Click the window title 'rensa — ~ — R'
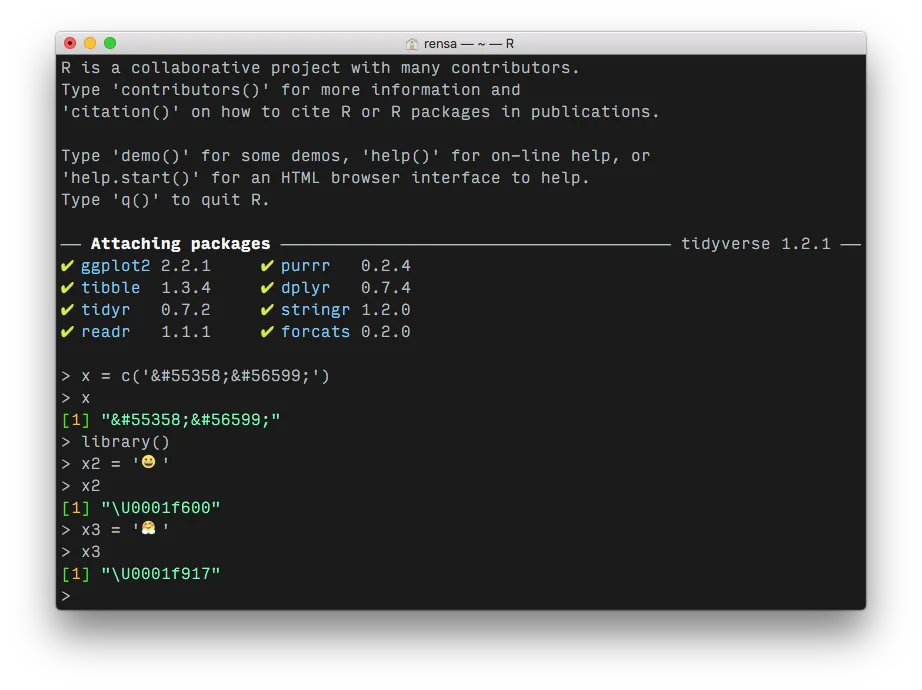Image resolution: width=922 pixels, height=690 pixels. click(468, 44)
